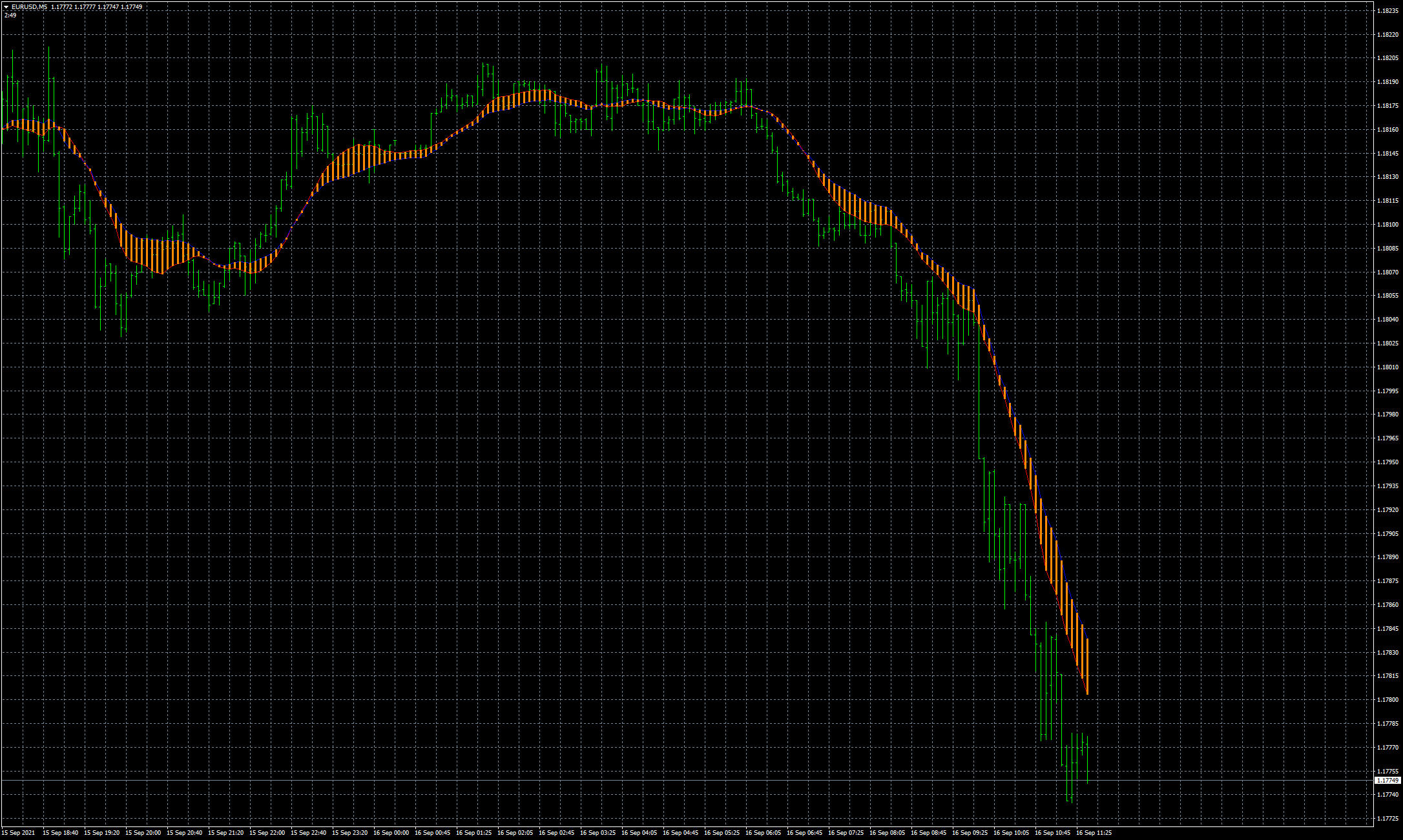Click the 16 Sep 11:25 time label
This screenshot has width=1403, height=840.
[x=1094, y=833]
